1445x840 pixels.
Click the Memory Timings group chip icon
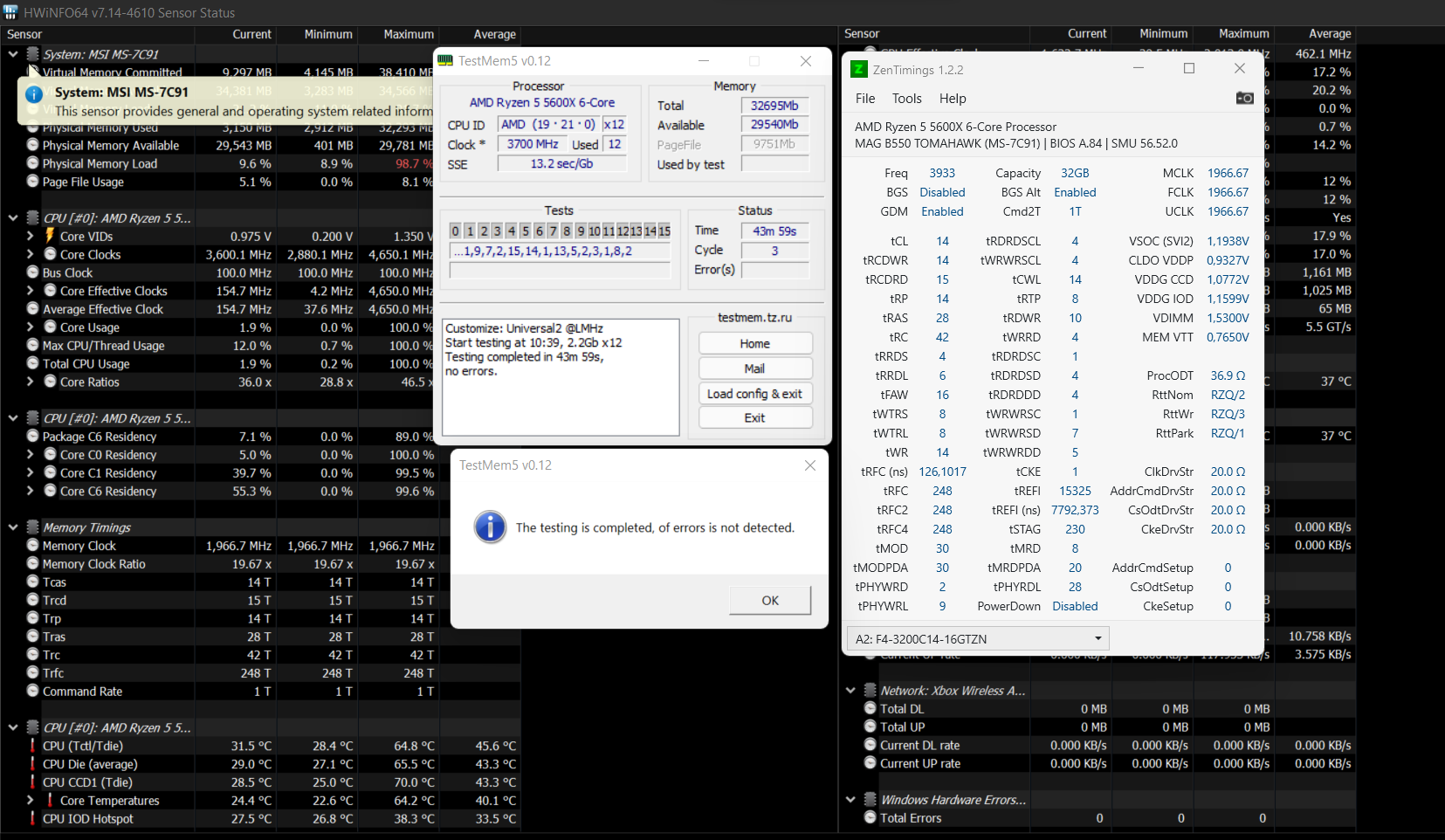tap(33, 527)
